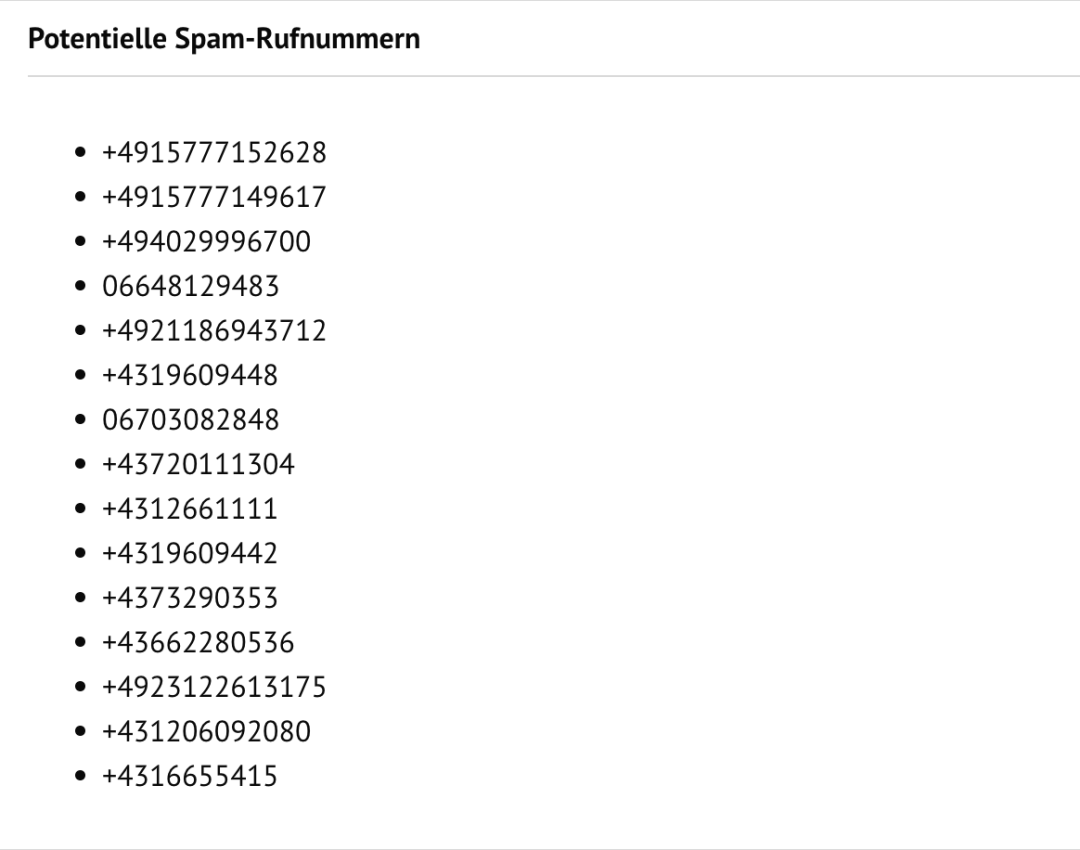Select the number 06703082848
Screen dimensions: 1080x850
pos(190,420)
